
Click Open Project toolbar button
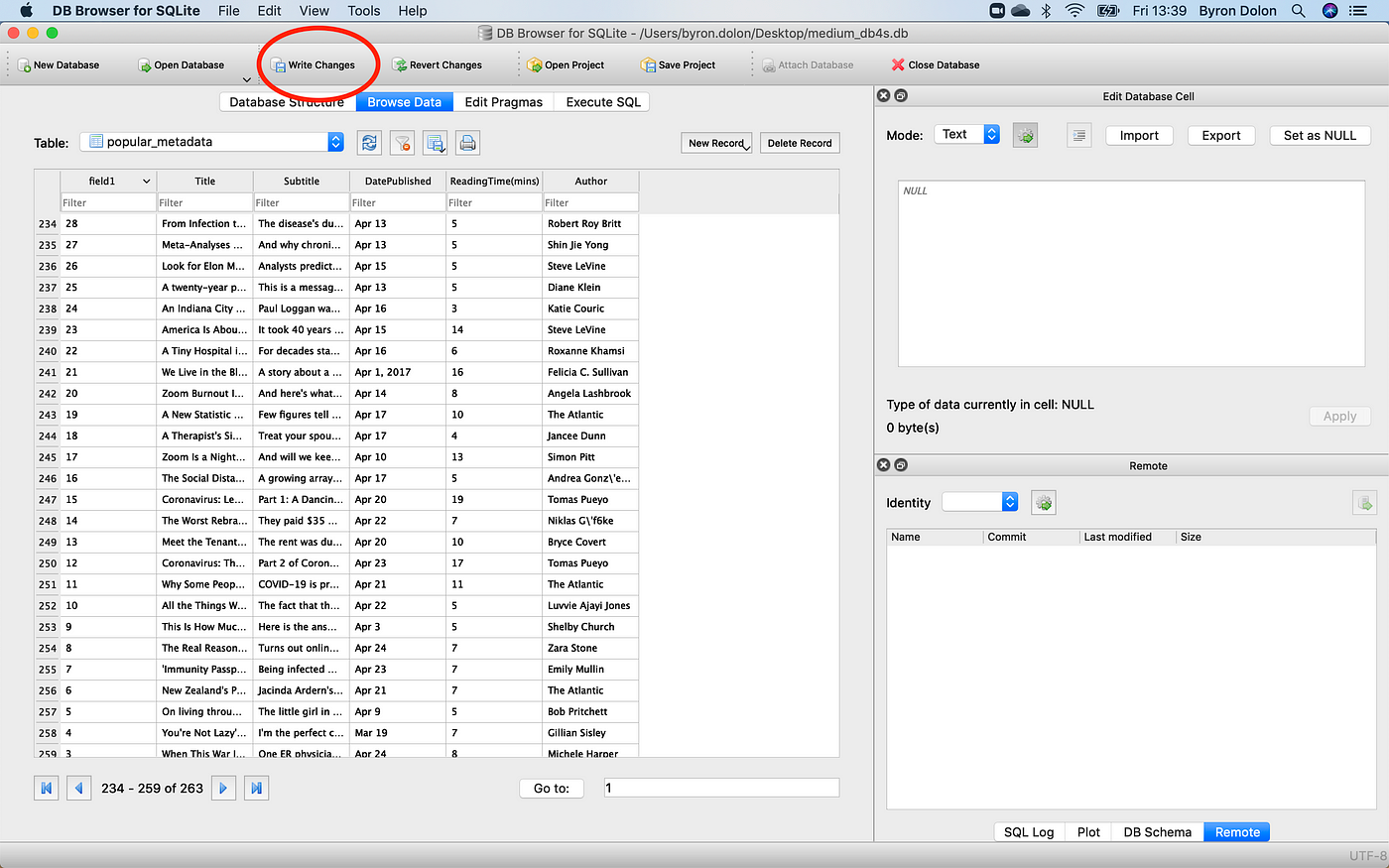click(566, 65)
